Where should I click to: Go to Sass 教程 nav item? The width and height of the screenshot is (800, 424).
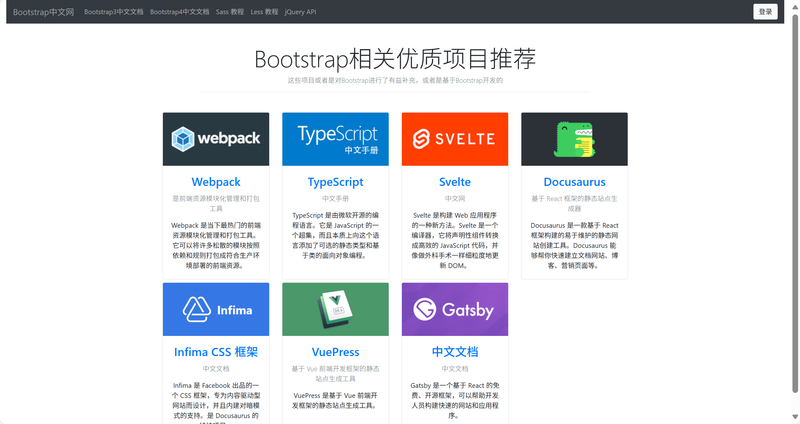[x=230, y=12]
